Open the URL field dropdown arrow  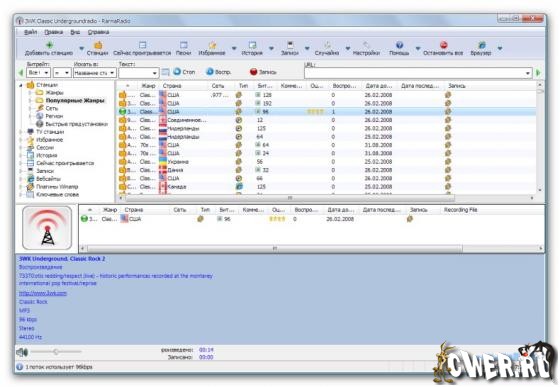pos(528,73)
